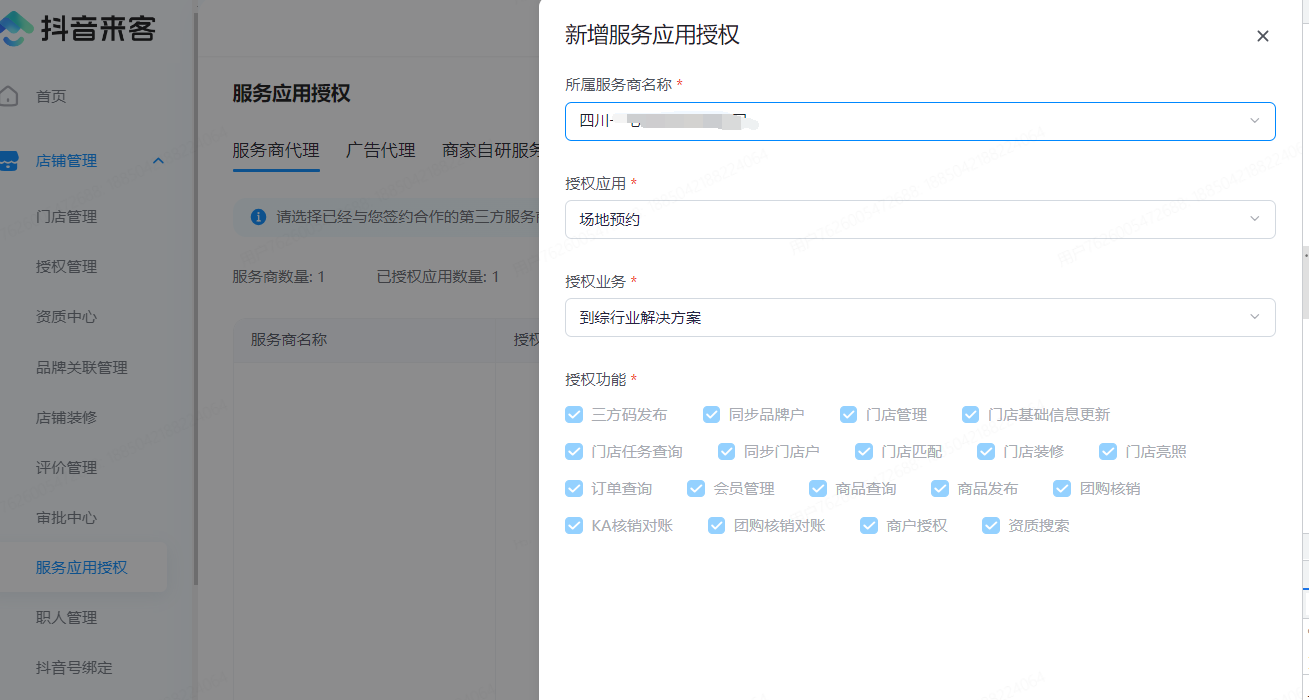Viewport: 1309px width, 700px height.
Task: Open 资质中心 sidebar link
Action: [x=66, y=317]
